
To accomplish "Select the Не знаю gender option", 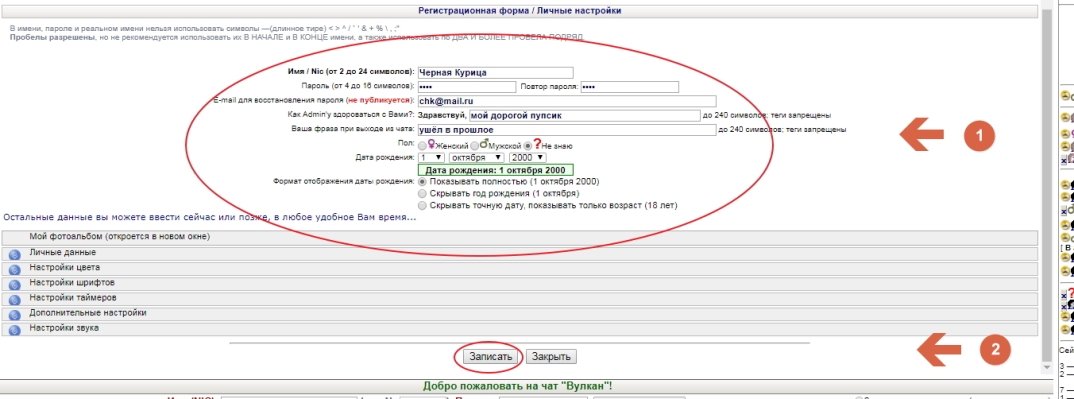I will click(527, 146).
